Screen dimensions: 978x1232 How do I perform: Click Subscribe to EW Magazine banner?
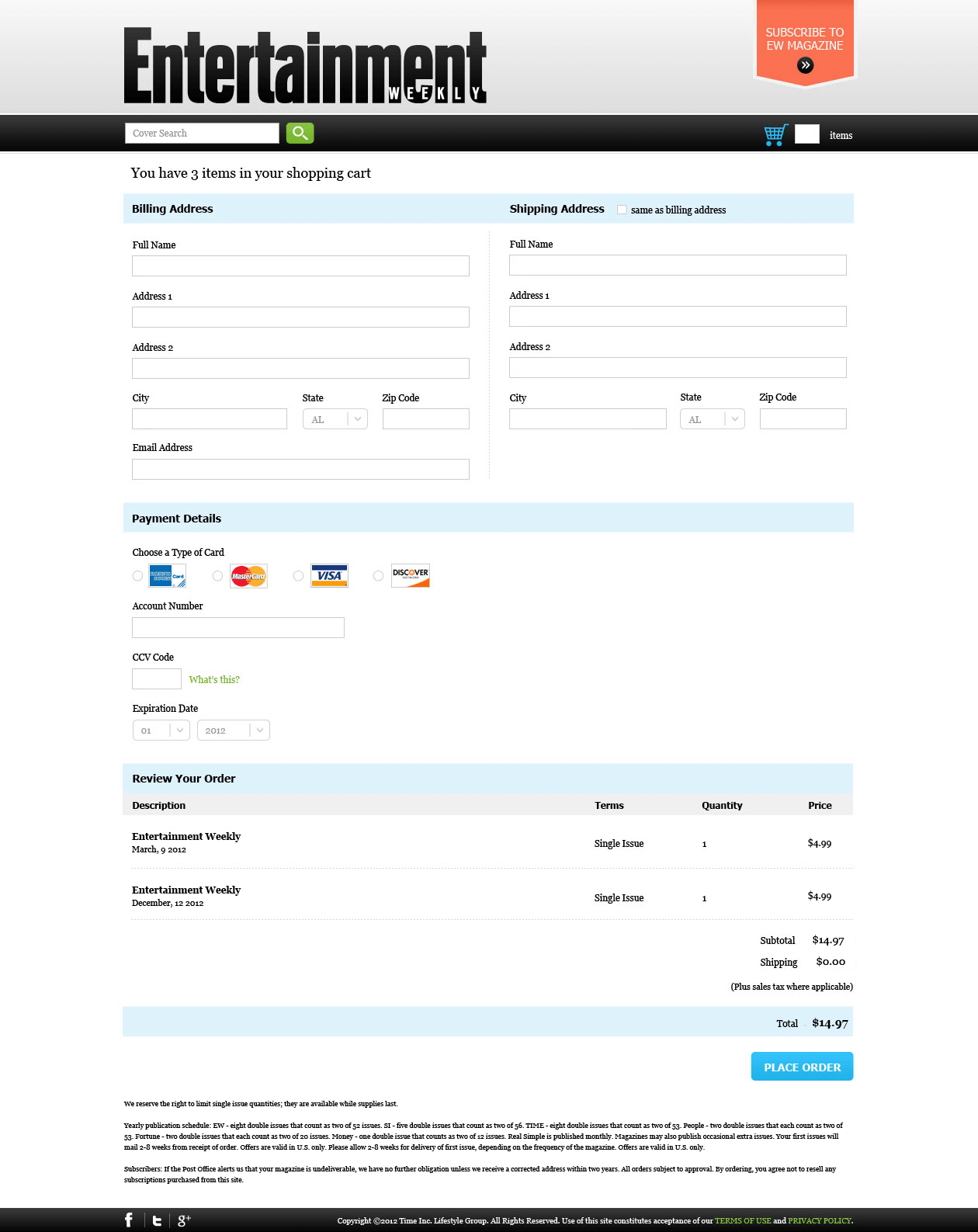[x=804, y=43]
